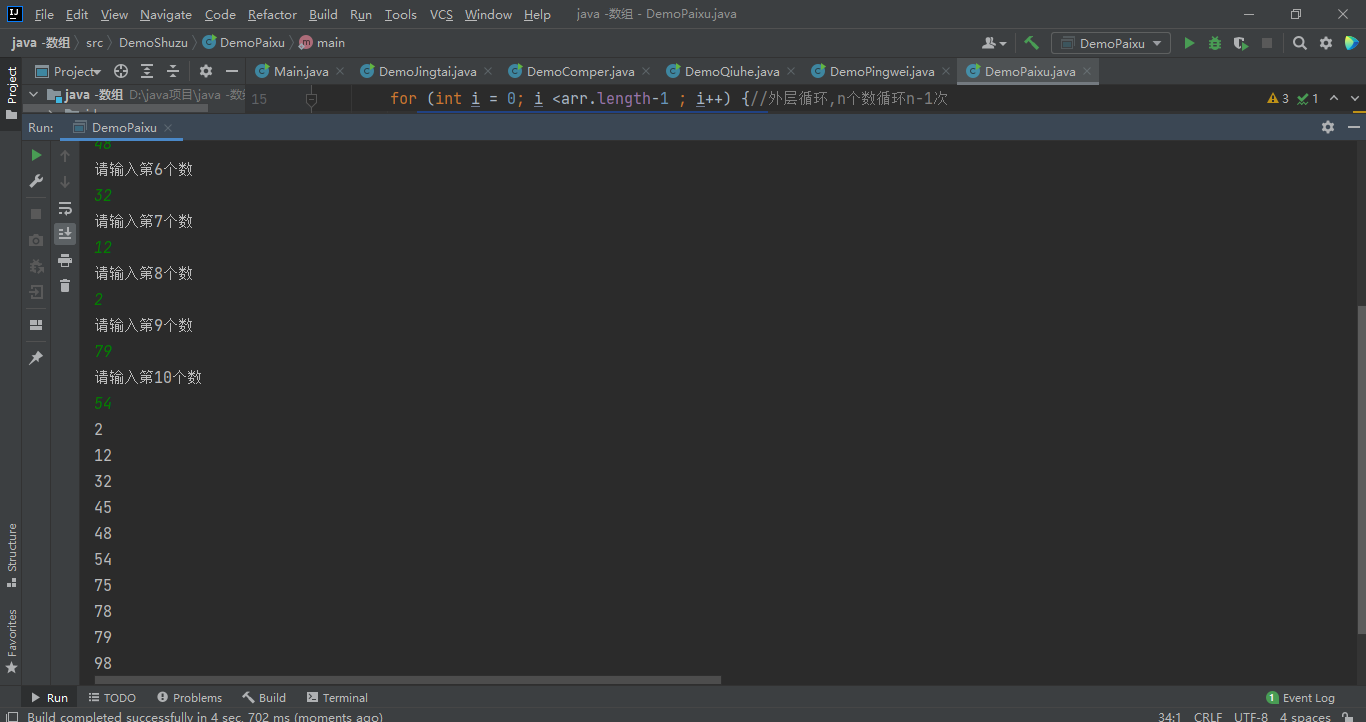Click the camera Dump Threads icon
The height and width of the screenshot is (722, 1366).
click(x=36, y=240)
